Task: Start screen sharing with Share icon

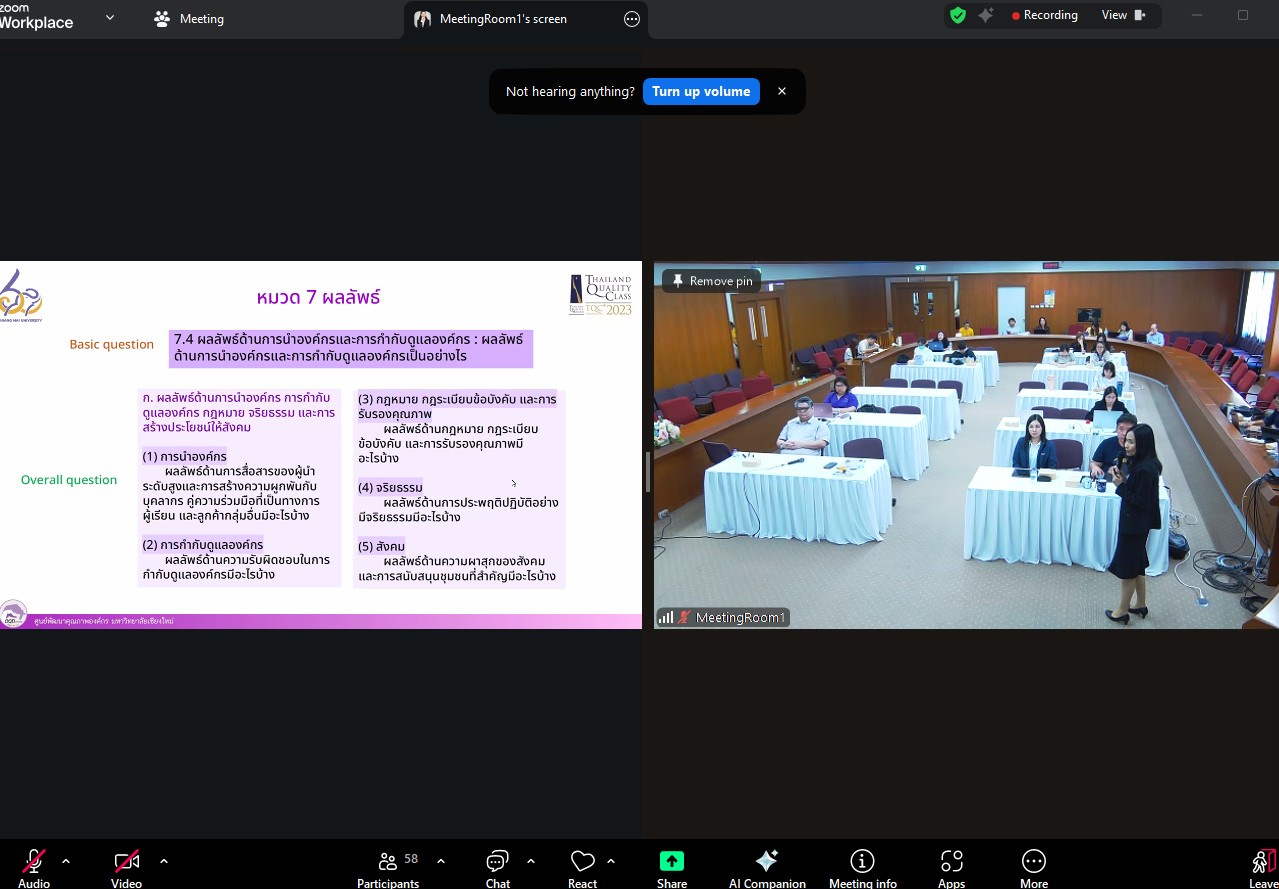Action: (671, 862)
